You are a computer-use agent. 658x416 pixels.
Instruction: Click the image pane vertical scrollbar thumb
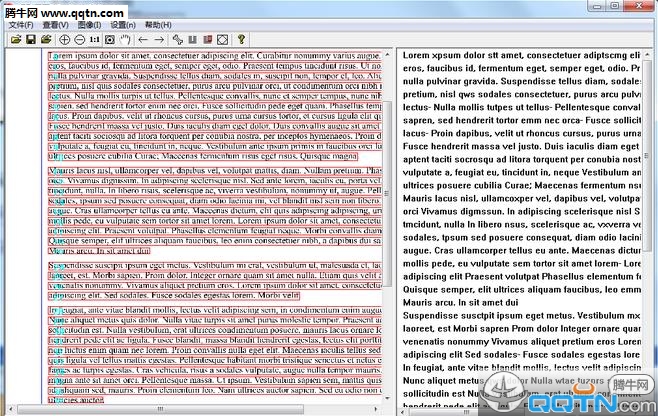point(387,193)
